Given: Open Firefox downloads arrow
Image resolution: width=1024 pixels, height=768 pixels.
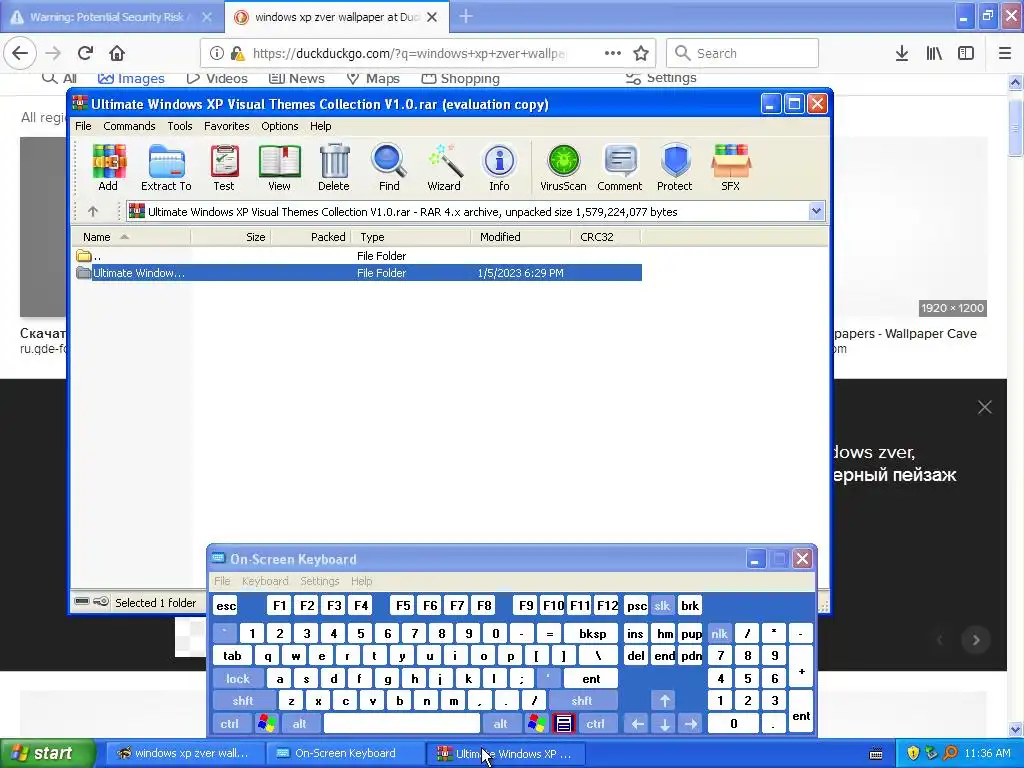Looking at the screenshot, I should [902, 54].
